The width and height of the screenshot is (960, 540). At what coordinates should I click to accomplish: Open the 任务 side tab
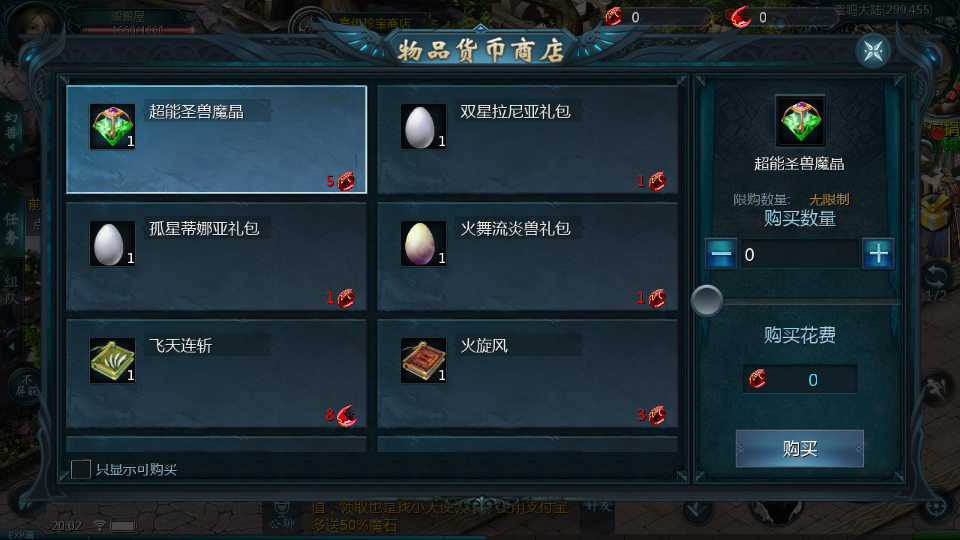click(x=11, y=228)
